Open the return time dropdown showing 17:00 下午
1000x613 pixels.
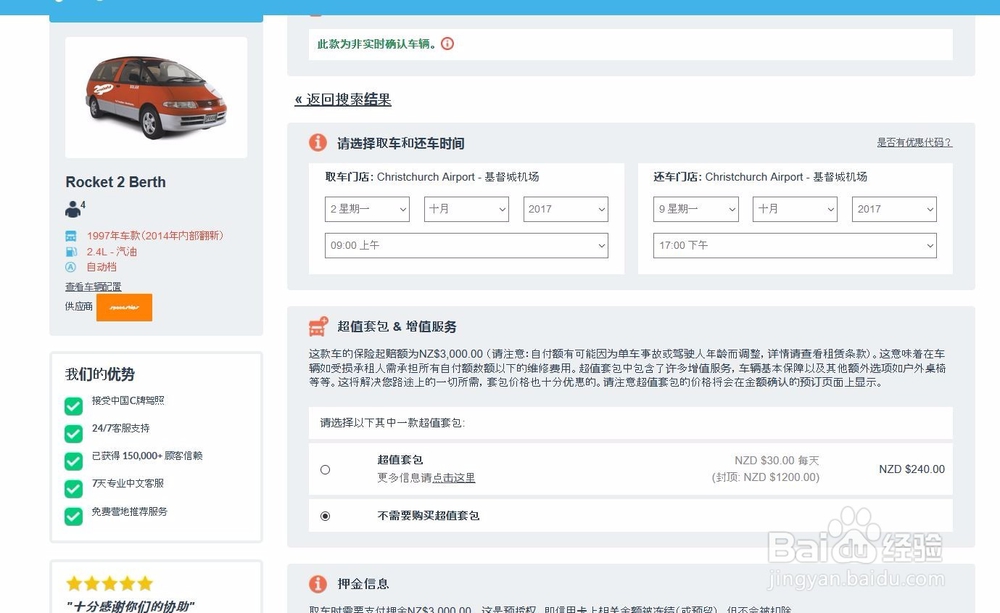coord(795,246)
